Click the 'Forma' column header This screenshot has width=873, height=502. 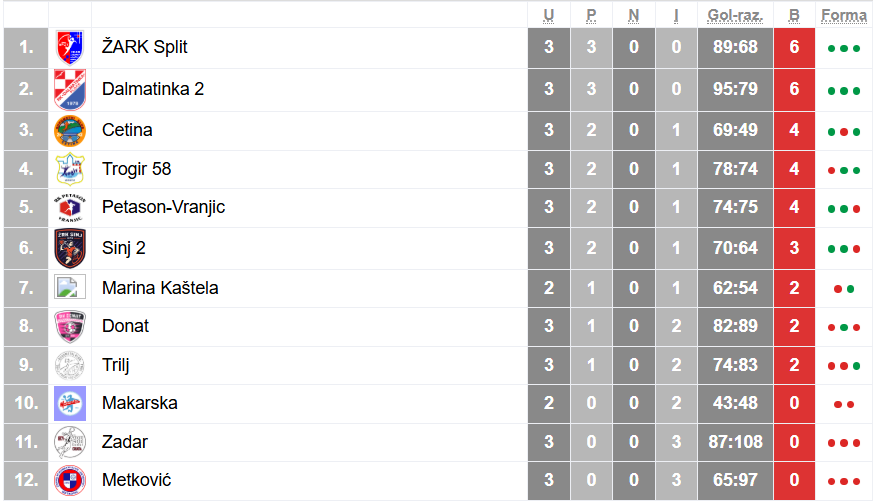point(843,15)
